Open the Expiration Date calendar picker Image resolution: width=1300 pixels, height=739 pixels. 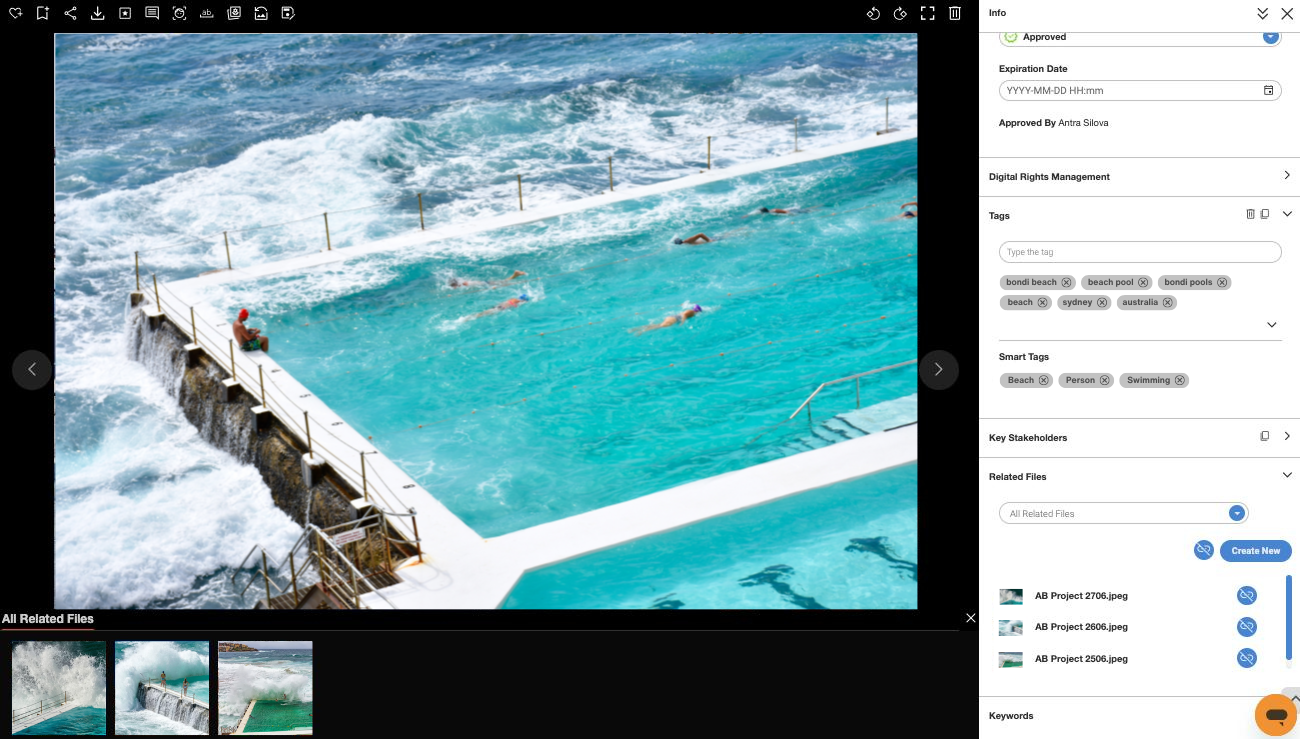(1268, 90)
